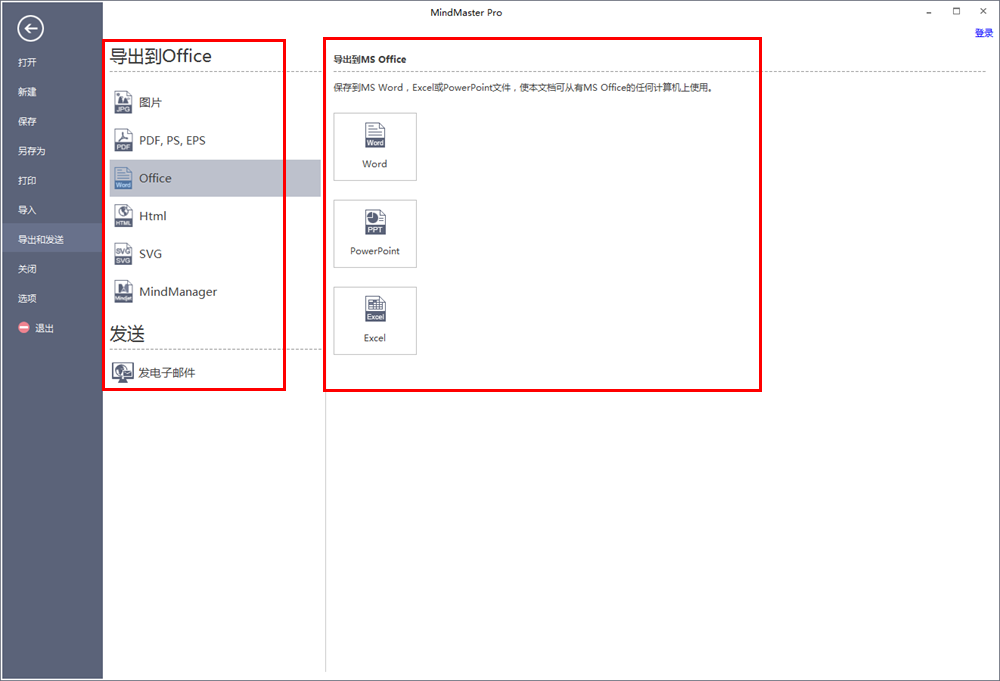Select 导入 in the sidebar

pos(28,210)
